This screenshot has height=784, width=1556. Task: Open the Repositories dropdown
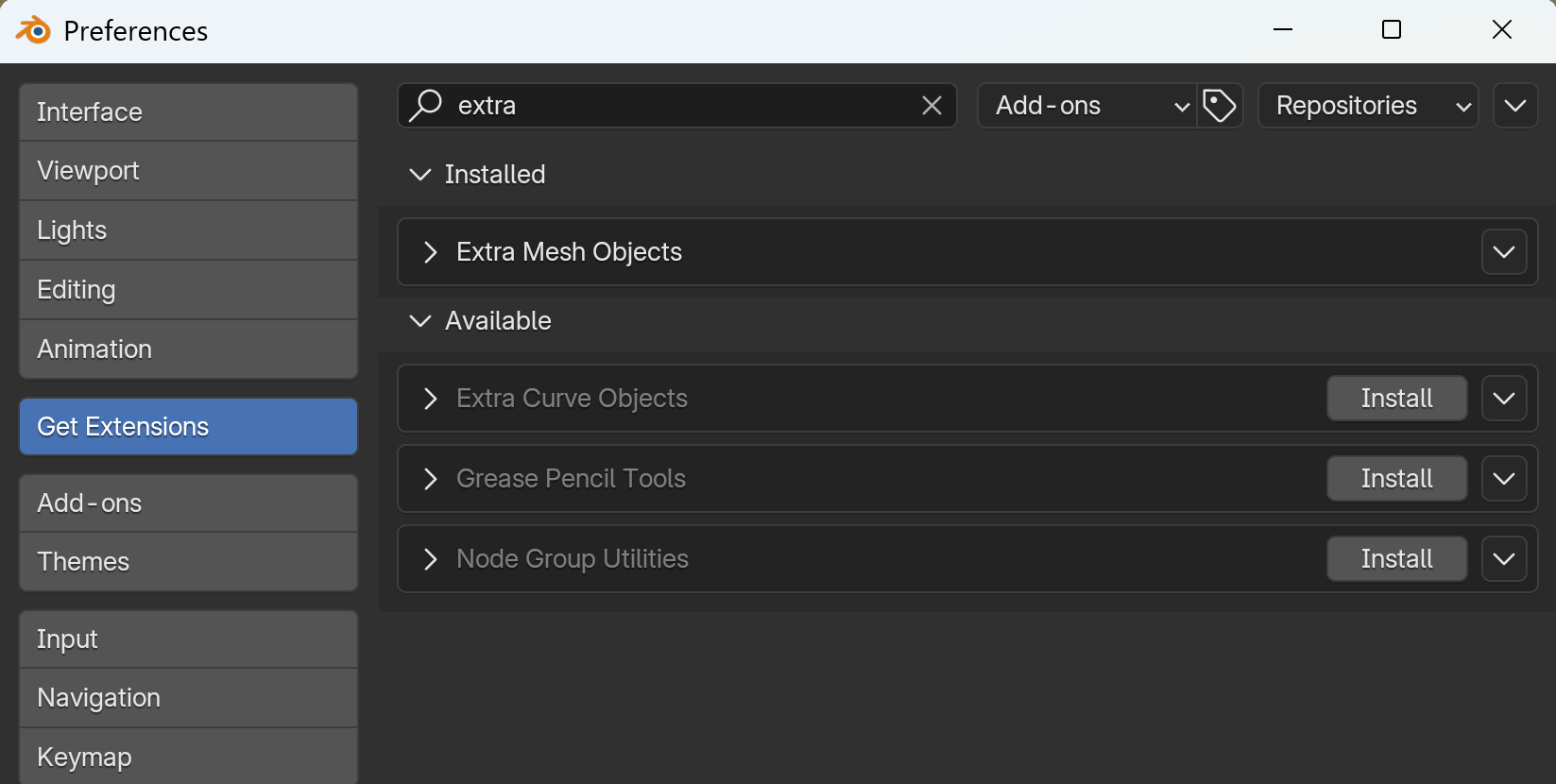[1367, 105]
